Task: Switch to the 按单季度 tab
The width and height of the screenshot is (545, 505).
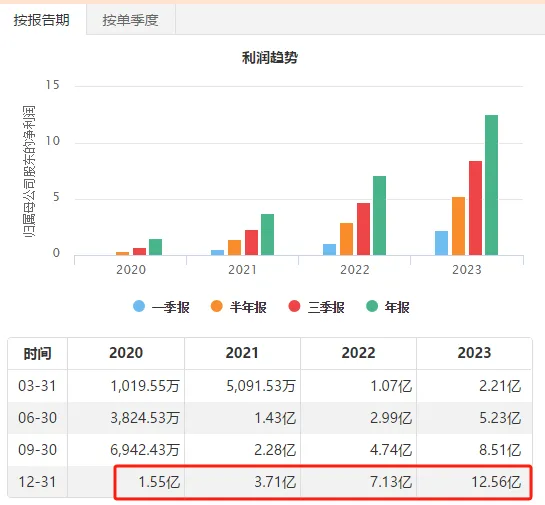Action: (130, 20)
